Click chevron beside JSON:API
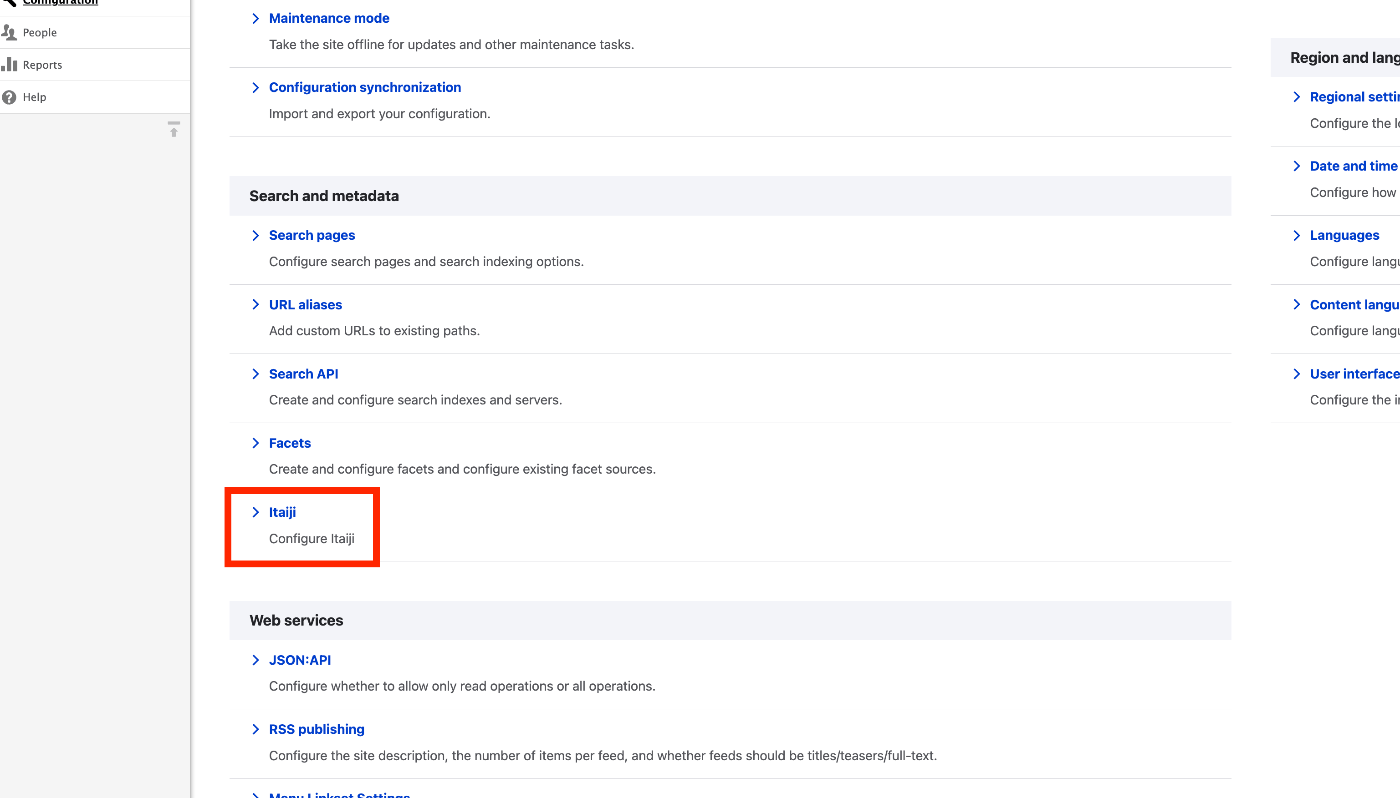Image resolution: width=1400 pixels, height=798 pixels. pyautogui.click(x=256, y=660)
